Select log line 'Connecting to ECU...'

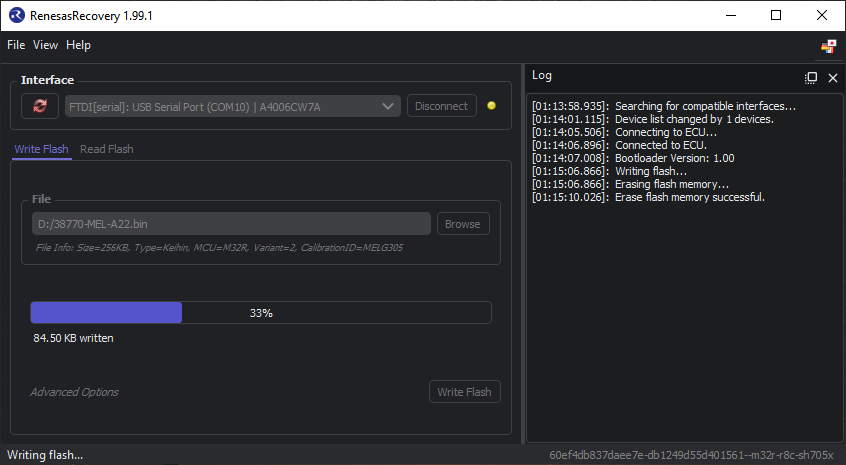624,132
